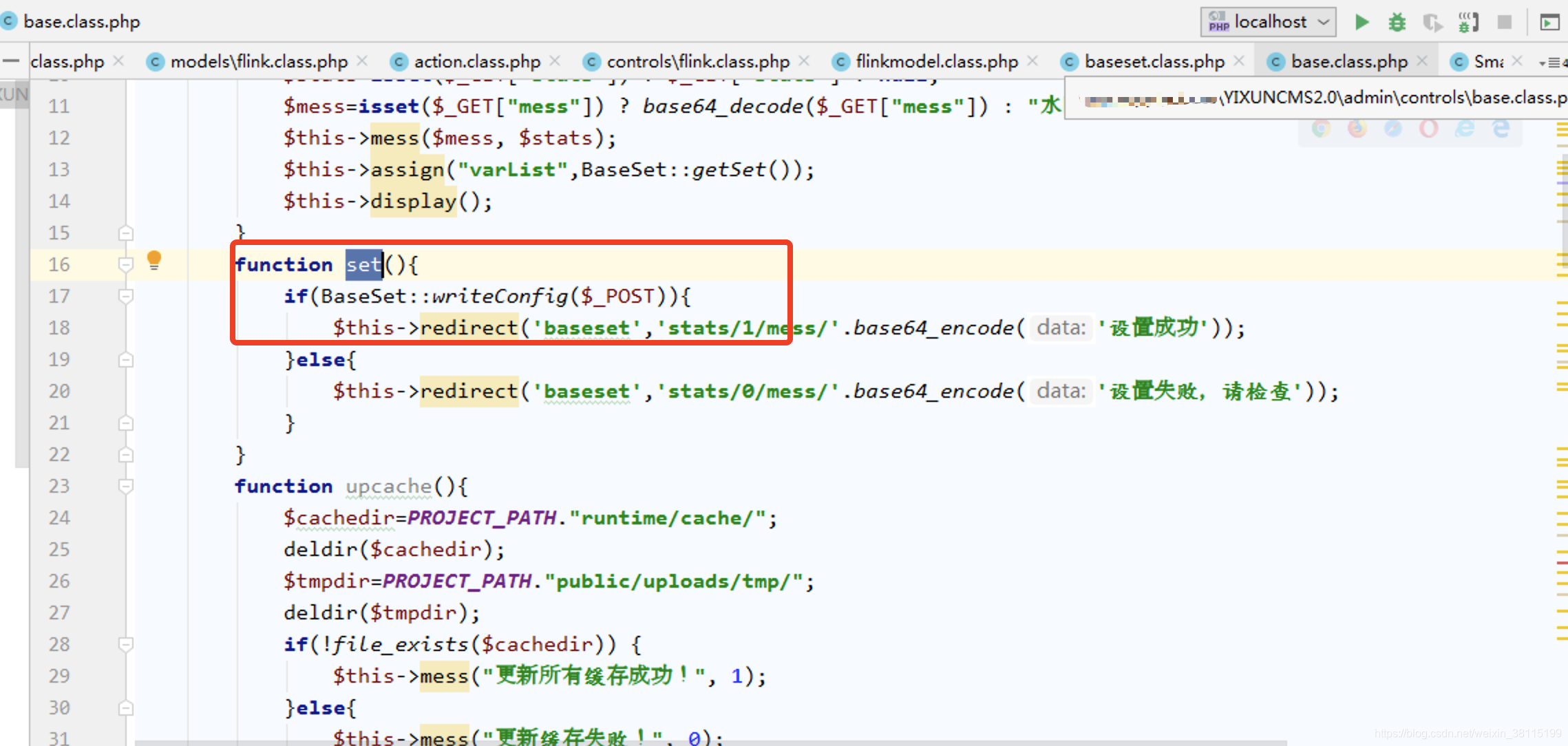The height and width of the screenshot is (746, 1568).
Task: Click the class icon beside base.class.php breadcrumb
Action: [x=9, y=21]
